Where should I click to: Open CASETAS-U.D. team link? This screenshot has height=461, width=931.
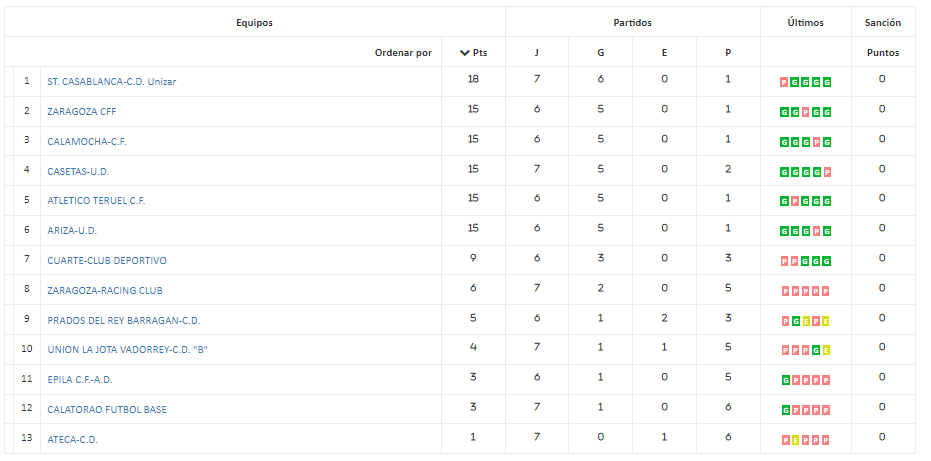click(x=78, y=172)
